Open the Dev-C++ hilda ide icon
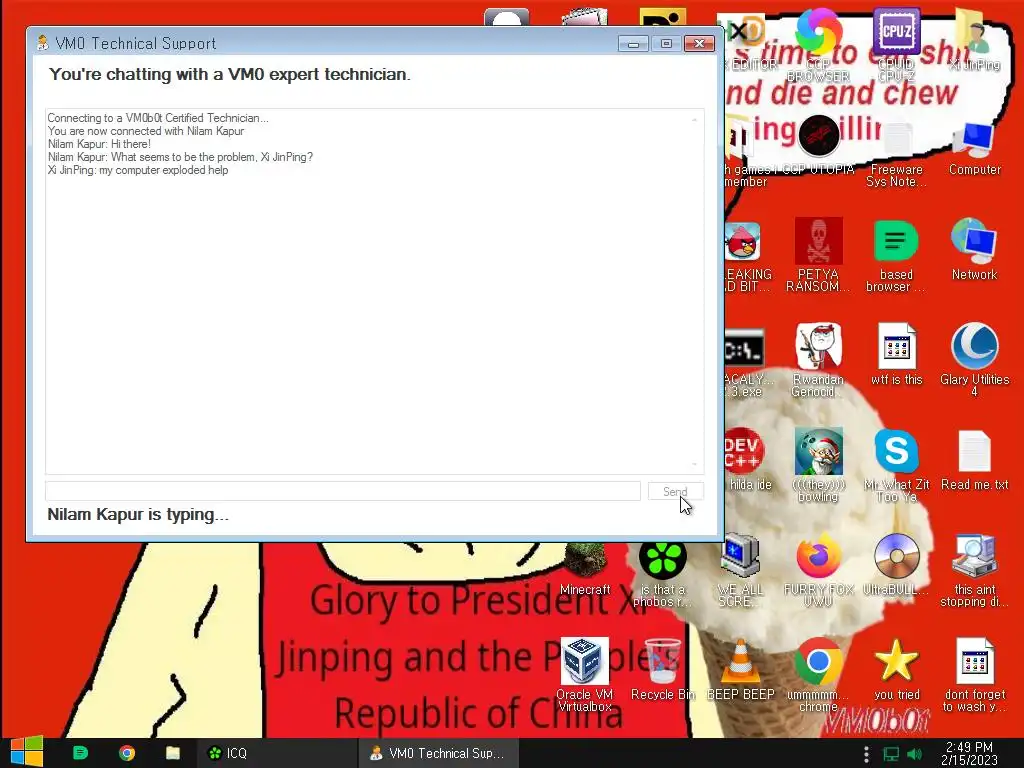The width and height of the screenshot is (1024, 768). pos(746,460)
